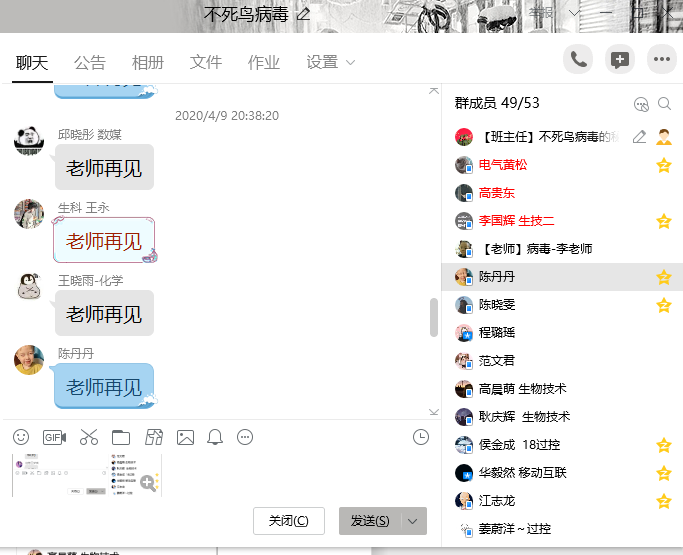Click the bell notification icon

(215, 437)
